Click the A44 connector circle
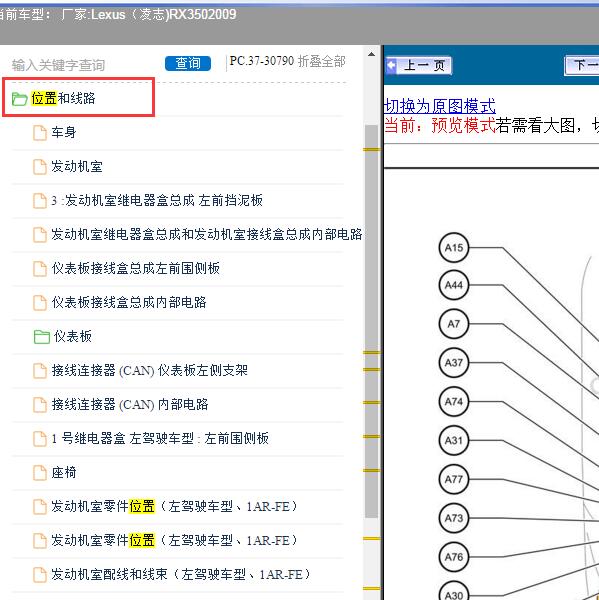 pos(454,285)
